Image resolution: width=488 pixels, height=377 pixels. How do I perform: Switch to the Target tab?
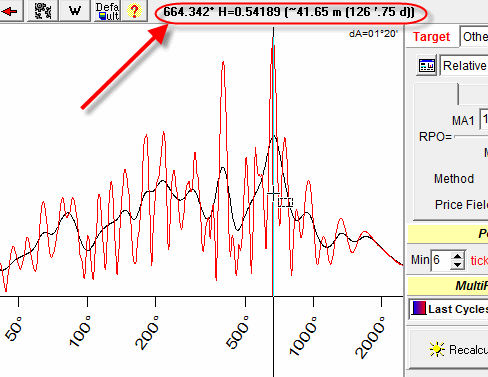tap(431, 37)
